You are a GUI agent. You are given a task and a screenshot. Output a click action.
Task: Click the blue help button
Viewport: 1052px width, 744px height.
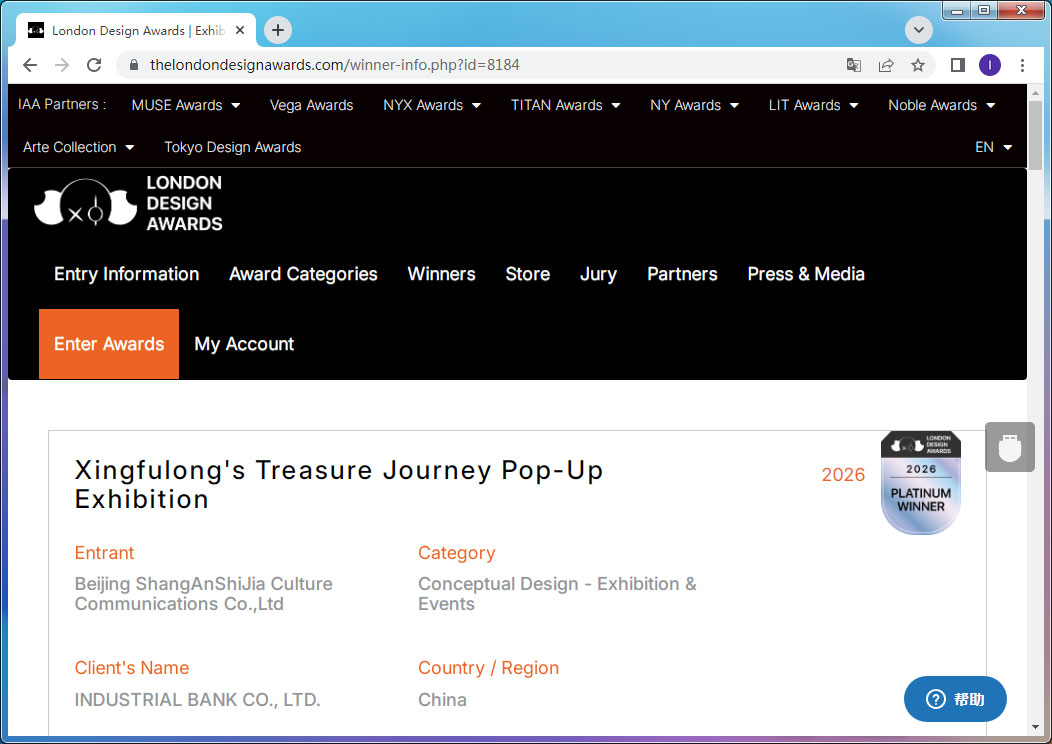click(955, 699)
